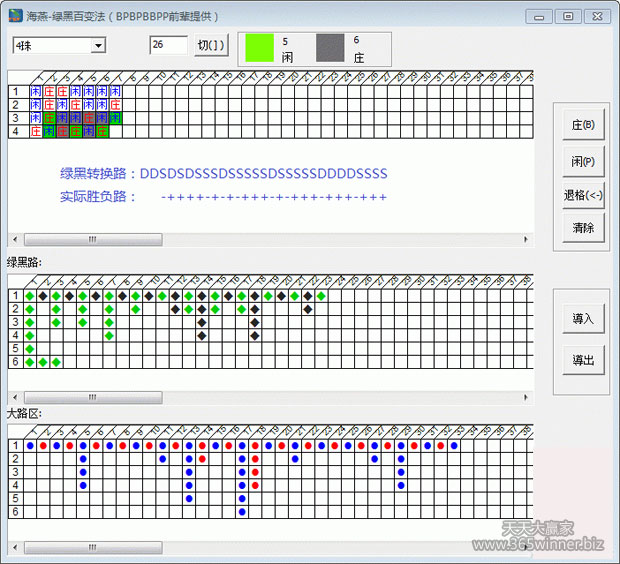Click blue dot in 大路区 row 5 column 13

pos(189,498)
